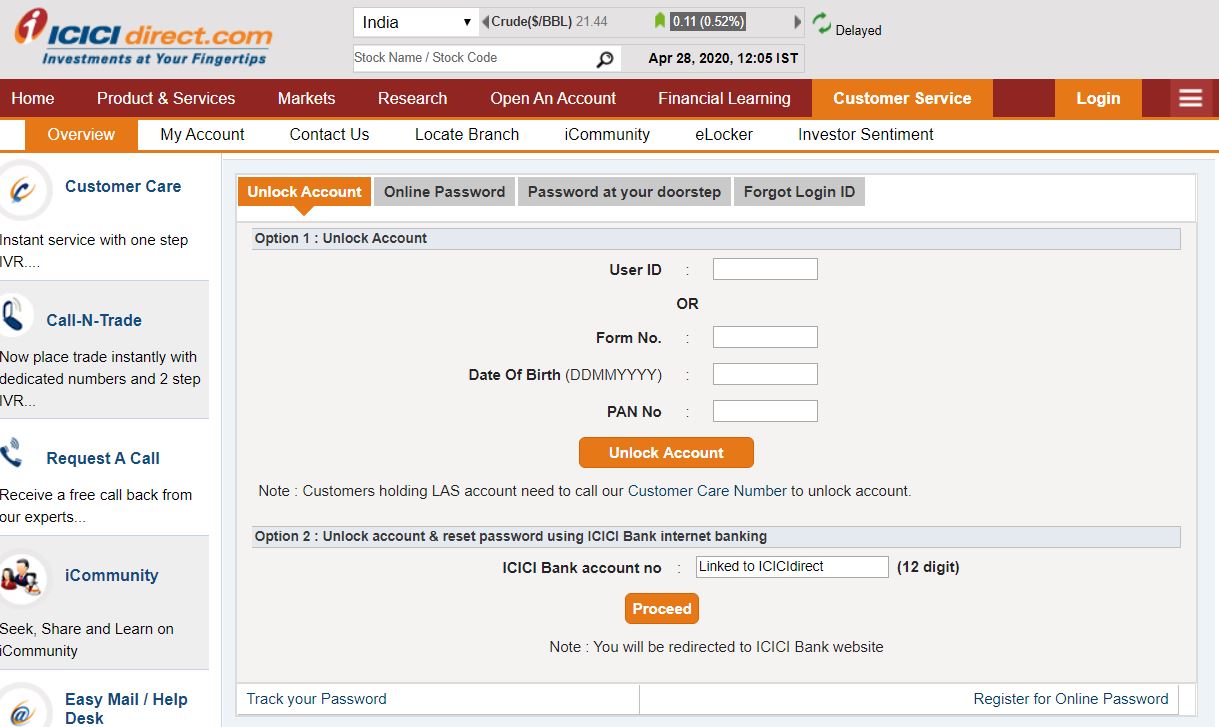This screenshot has width=1219, height=727.
Task: Open Track your Password link
Action: [316, 699]
